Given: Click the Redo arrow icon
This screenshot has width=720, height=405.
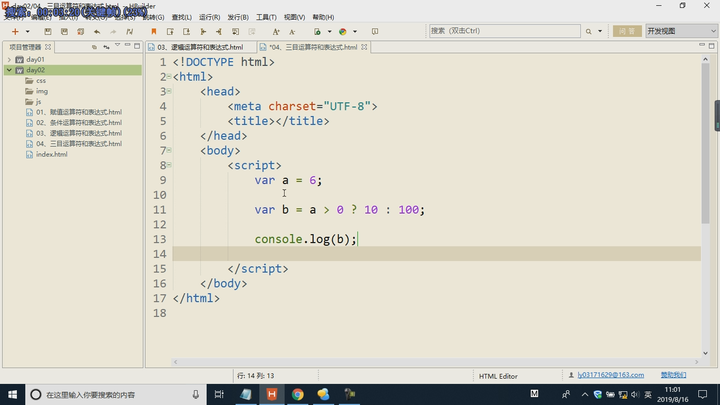Looking at the screenshot, I should tap(113, 32).
